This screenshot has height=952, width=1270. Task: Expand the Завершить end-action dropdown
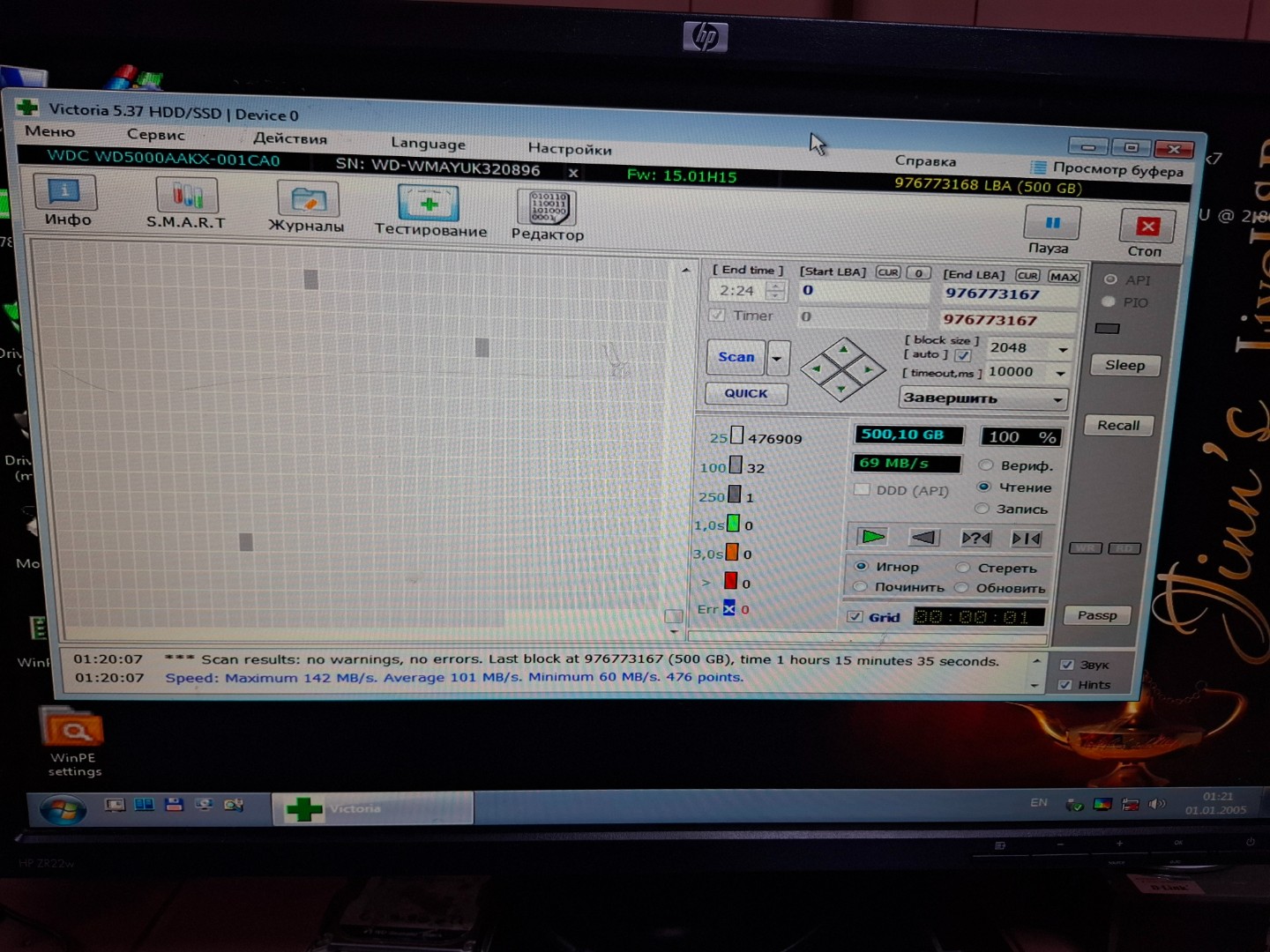(1057, 399)
